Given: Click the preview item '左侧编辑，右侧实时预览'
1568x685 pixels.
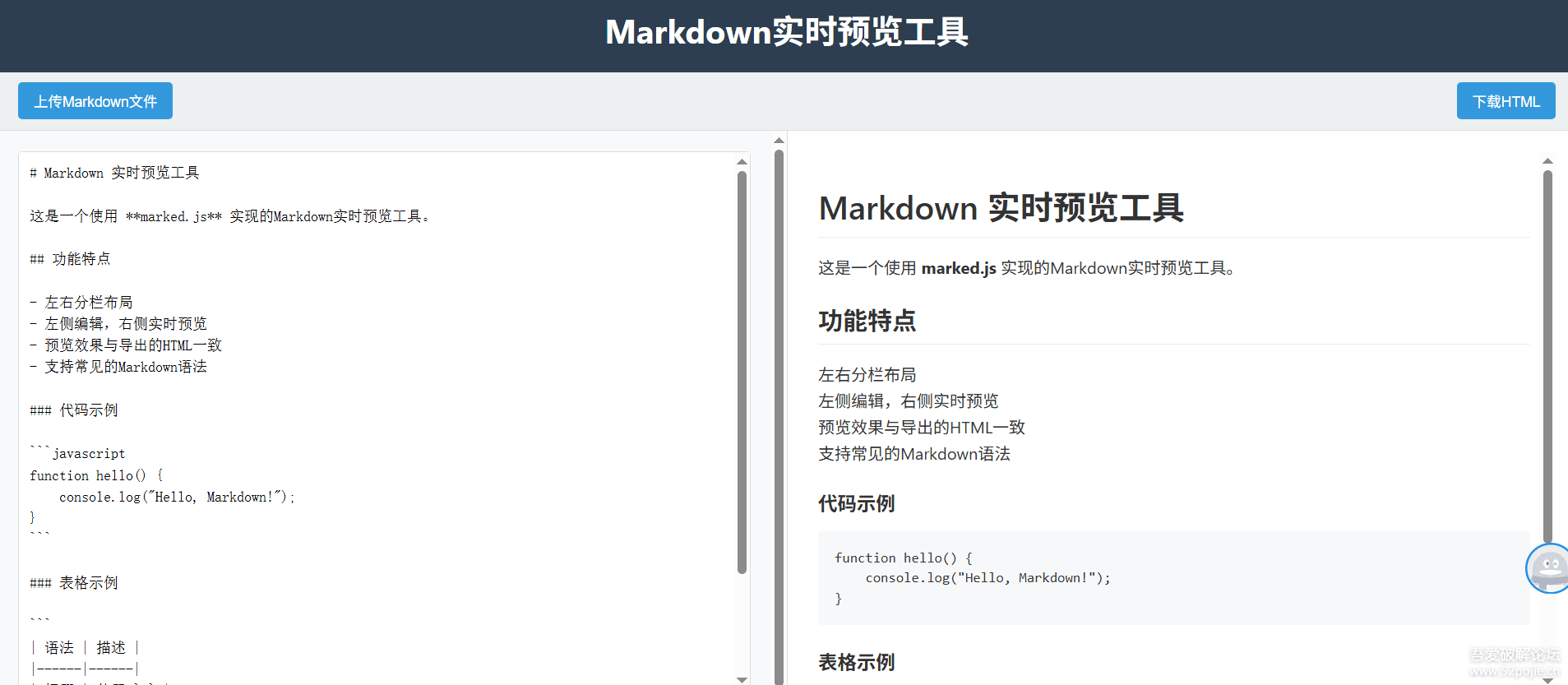Looking at the screenshot, I should (x=908, y=401).
